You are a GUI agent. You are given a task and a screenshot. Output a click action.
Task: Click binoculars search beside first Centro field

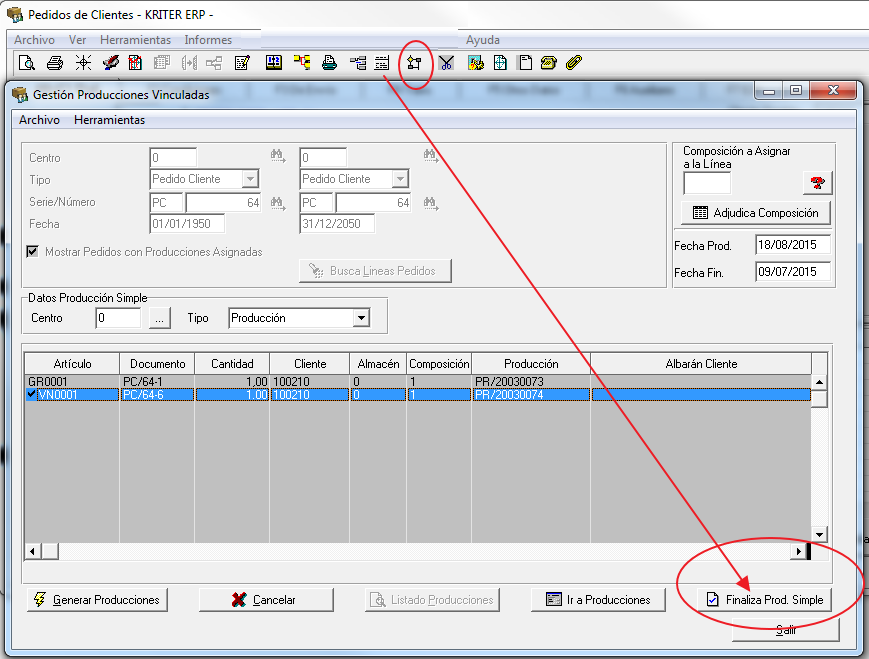tap(278, 156)
